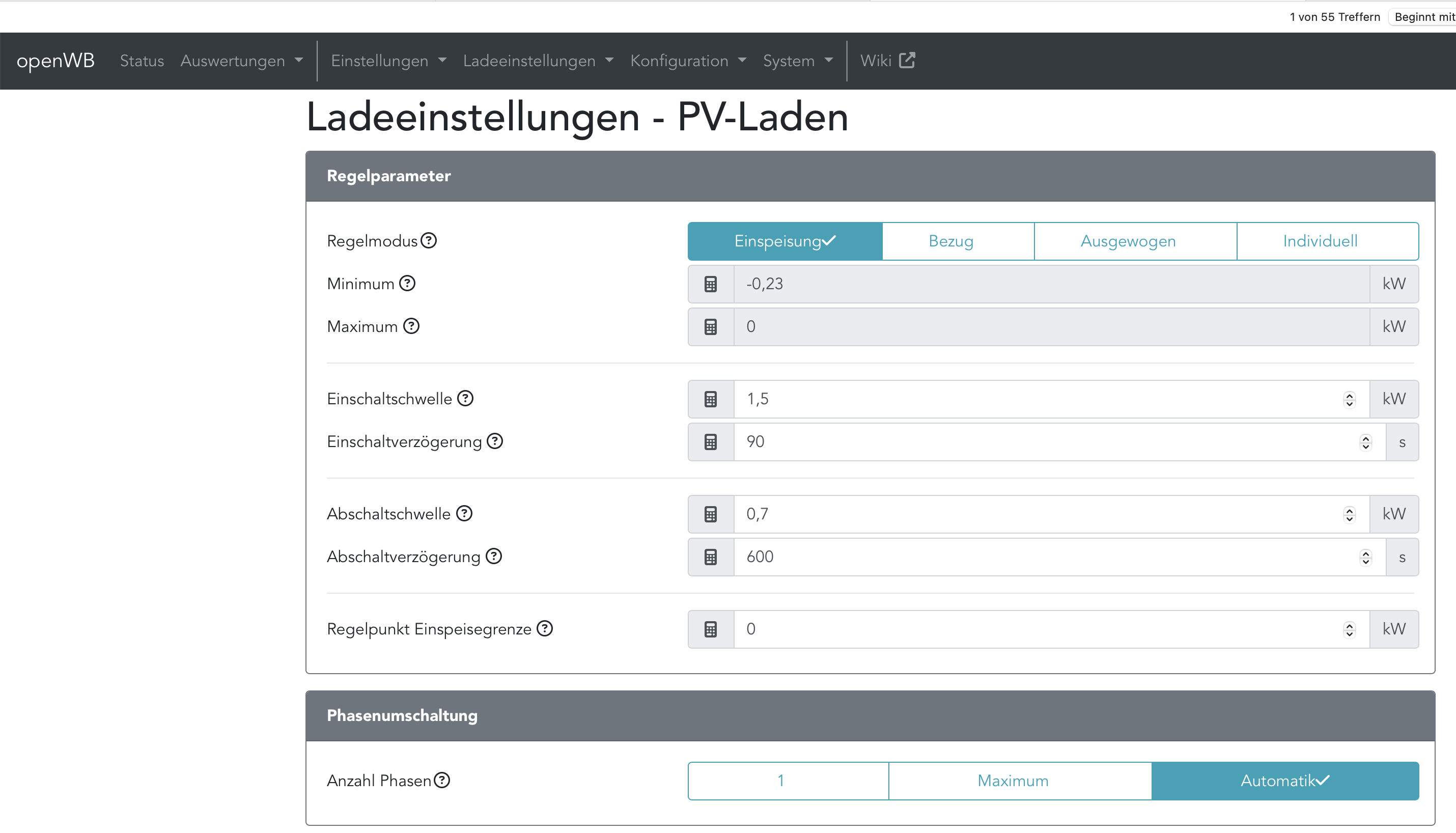Open the Auswertungen menu
Image resolution: width=1456 pixels, height=833 pixels.
point(241,61)
